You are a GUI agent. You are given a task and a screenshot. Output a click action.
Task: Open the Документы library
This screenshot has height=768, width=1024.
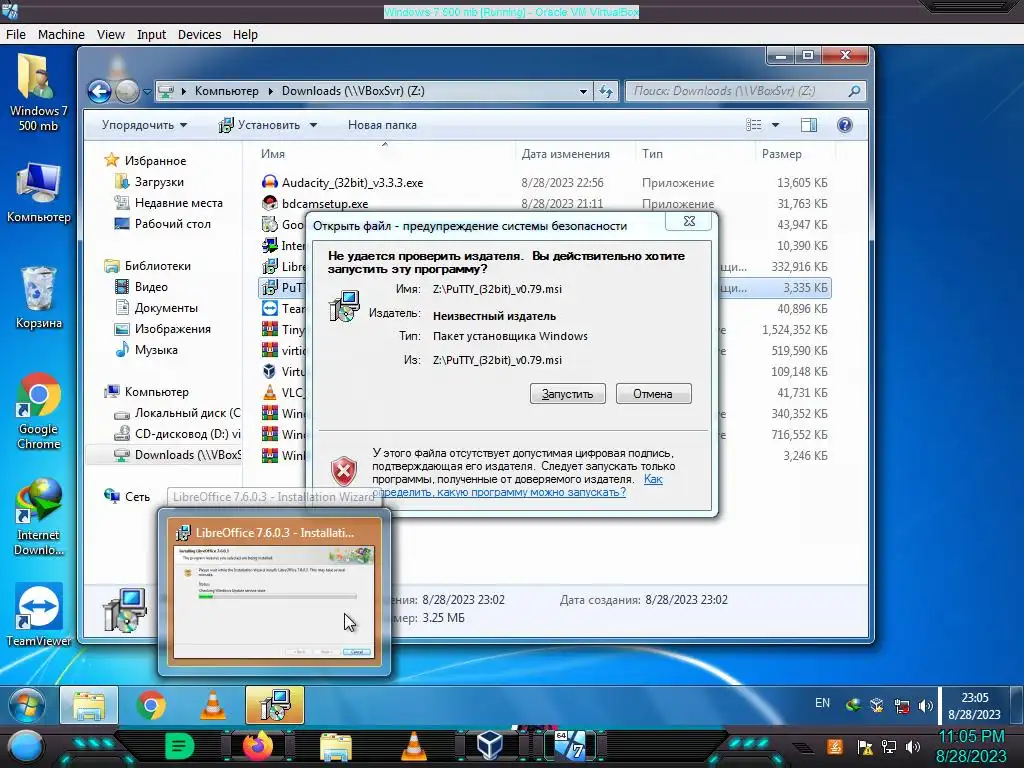click(x=166, y=308)
